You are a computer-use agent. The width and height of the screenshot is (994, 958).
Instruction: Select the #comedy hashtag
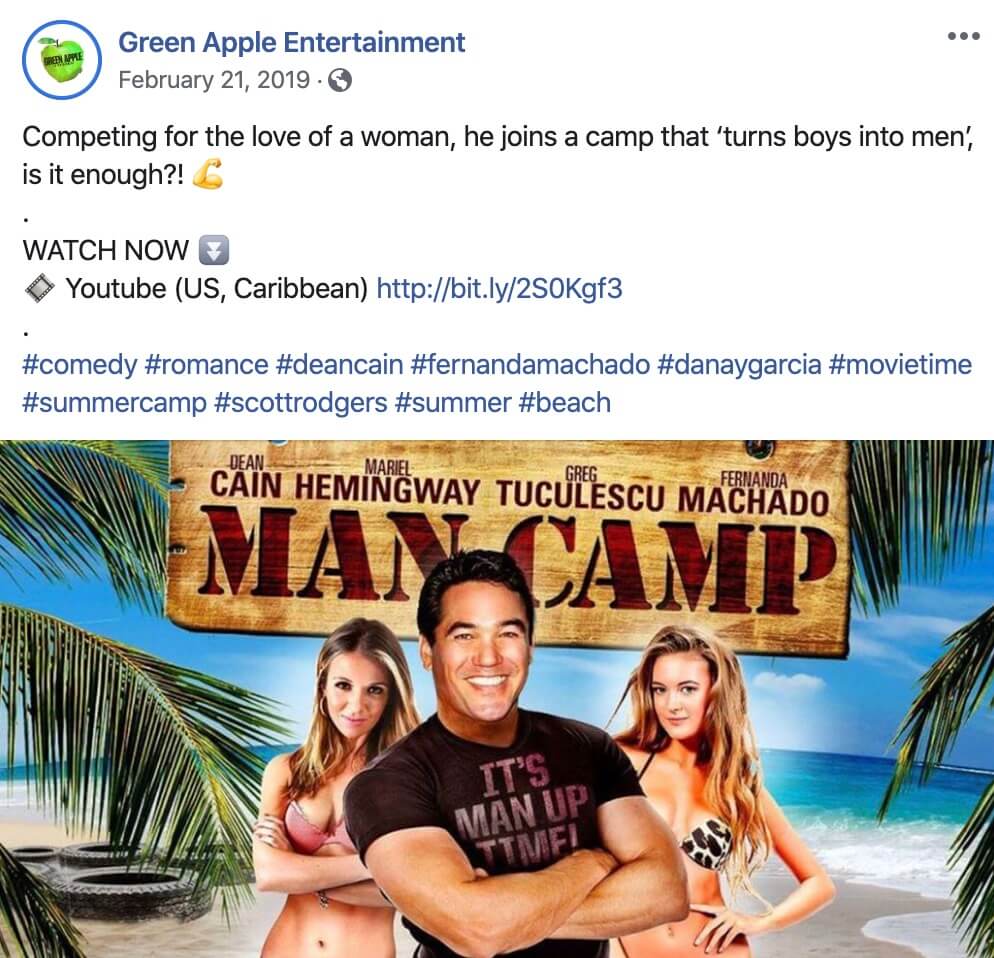pyautogui.click(x=80, y=365)
